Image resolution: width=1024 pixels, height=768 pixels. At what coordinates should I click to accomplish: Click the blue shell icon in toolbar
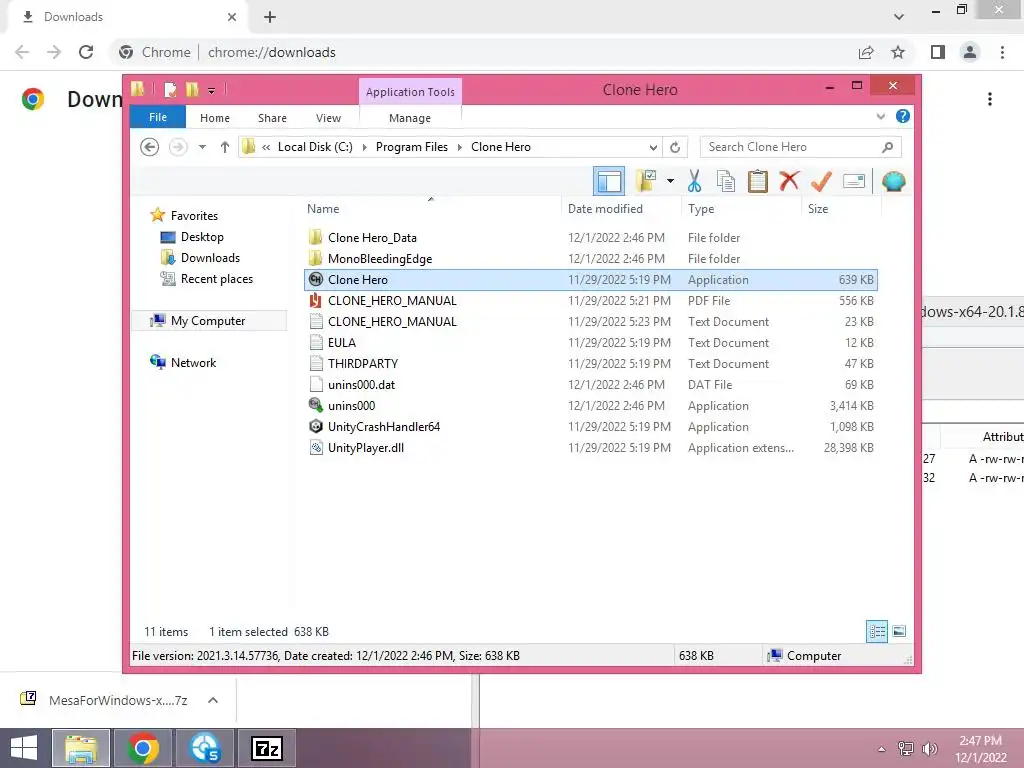coord(893,181)
